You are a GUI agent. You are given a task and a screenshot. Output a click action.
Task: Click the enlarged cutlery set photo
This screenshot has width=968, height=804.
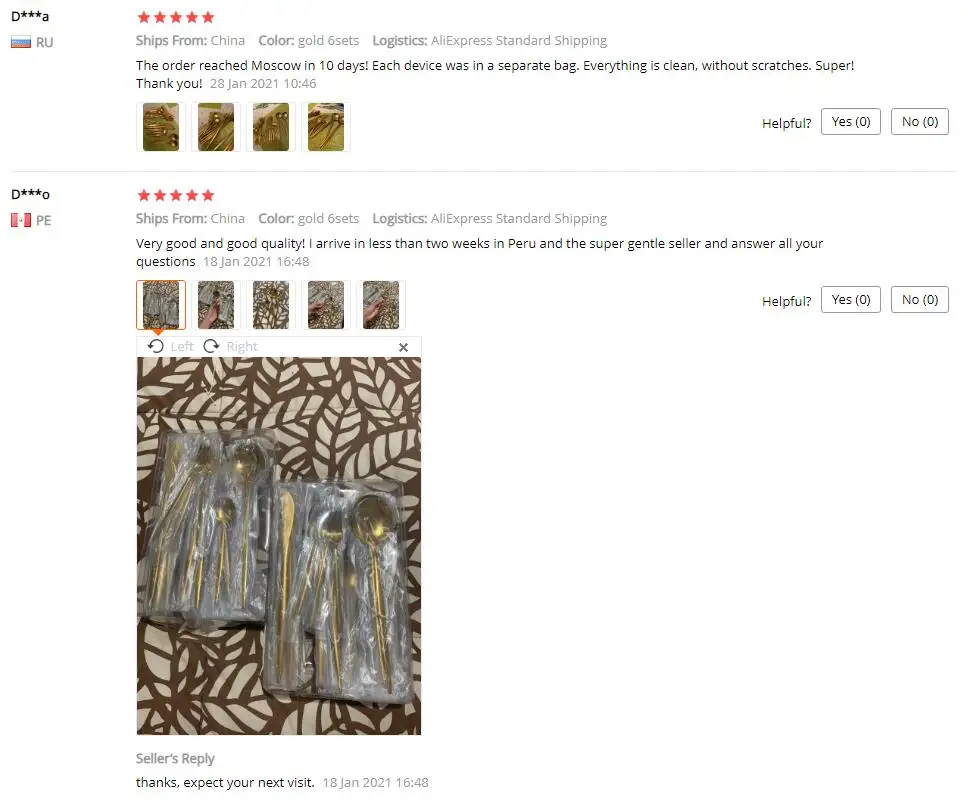click(x=279, y=546)
